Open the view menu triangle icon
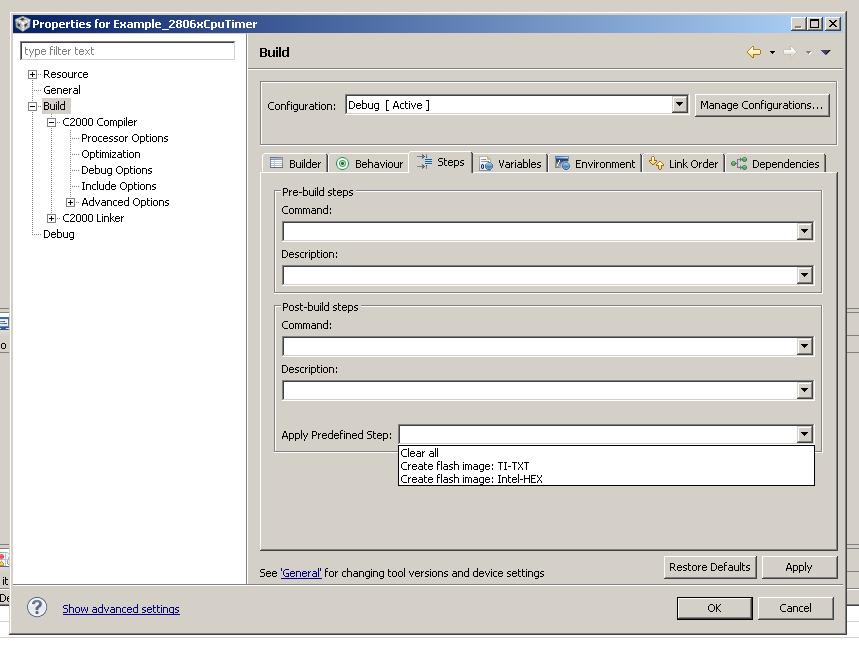This screenshot has height=647, width=859. pos(826,51)
